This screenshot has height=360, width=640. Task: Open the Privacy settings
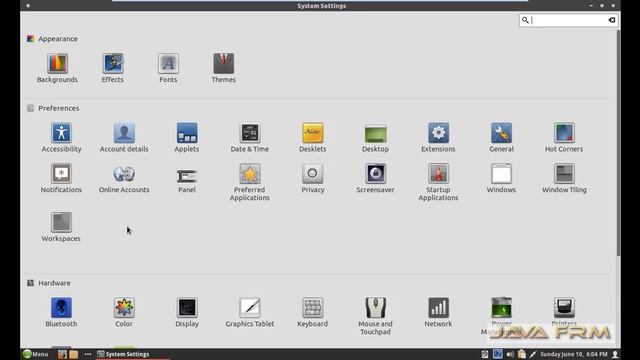click(x=313, y=178)
